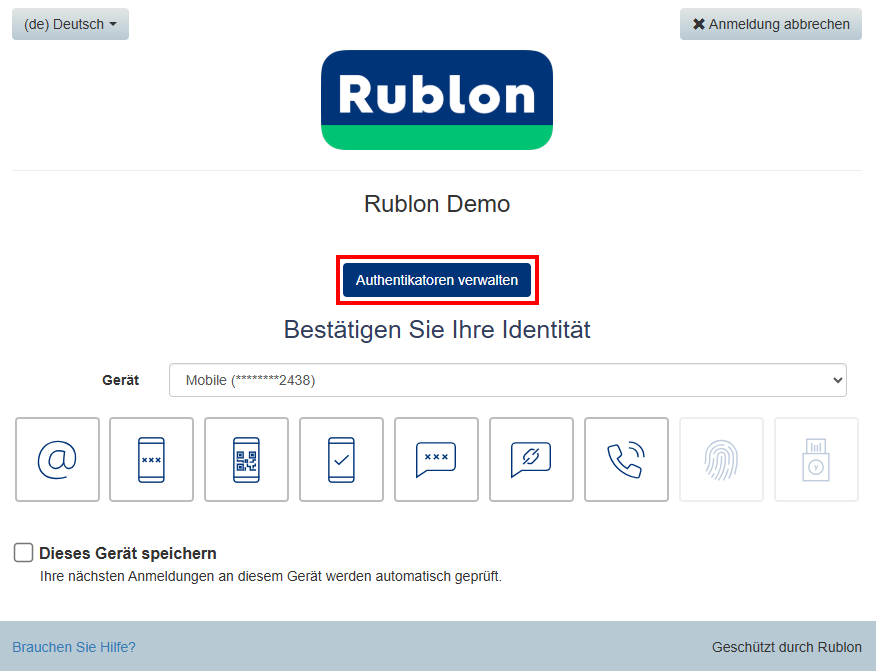
Task: Click the Authentikatoren verwalten button
Action: (437, 280)
